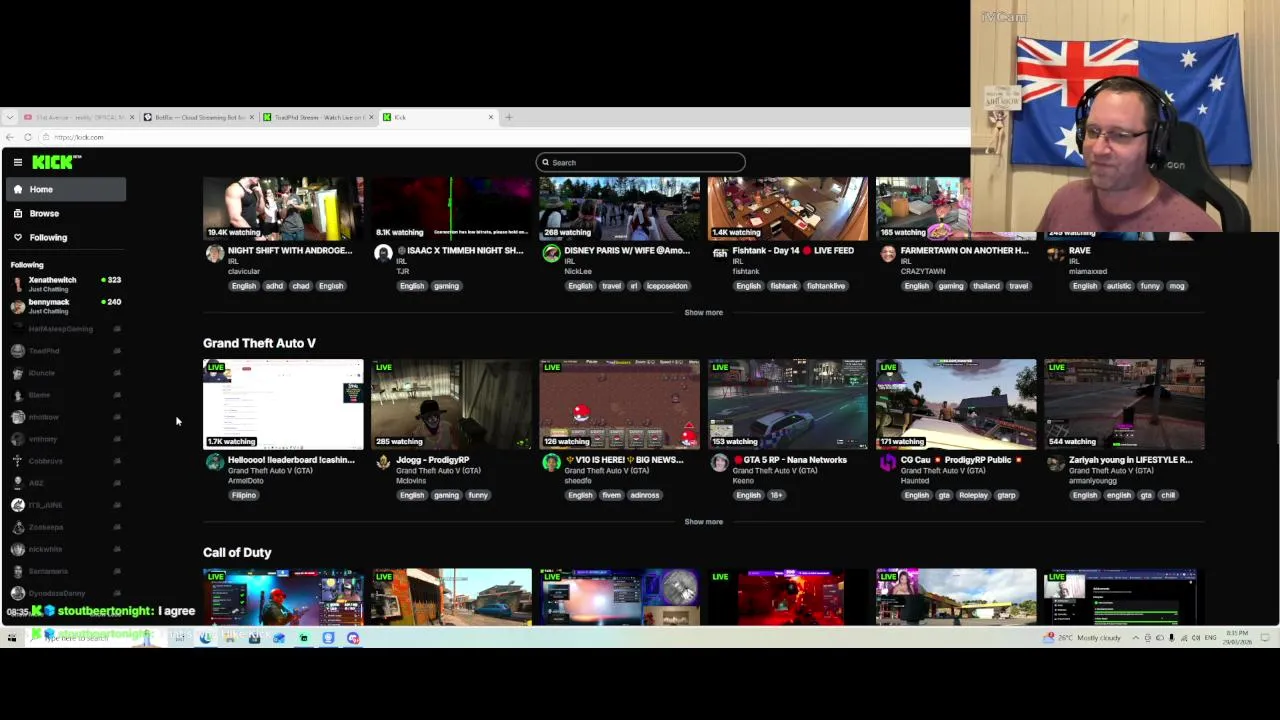Screen dimensions: 1280x720
Task: Click the Haunted channel purple avatar
Action: [887, 462]
